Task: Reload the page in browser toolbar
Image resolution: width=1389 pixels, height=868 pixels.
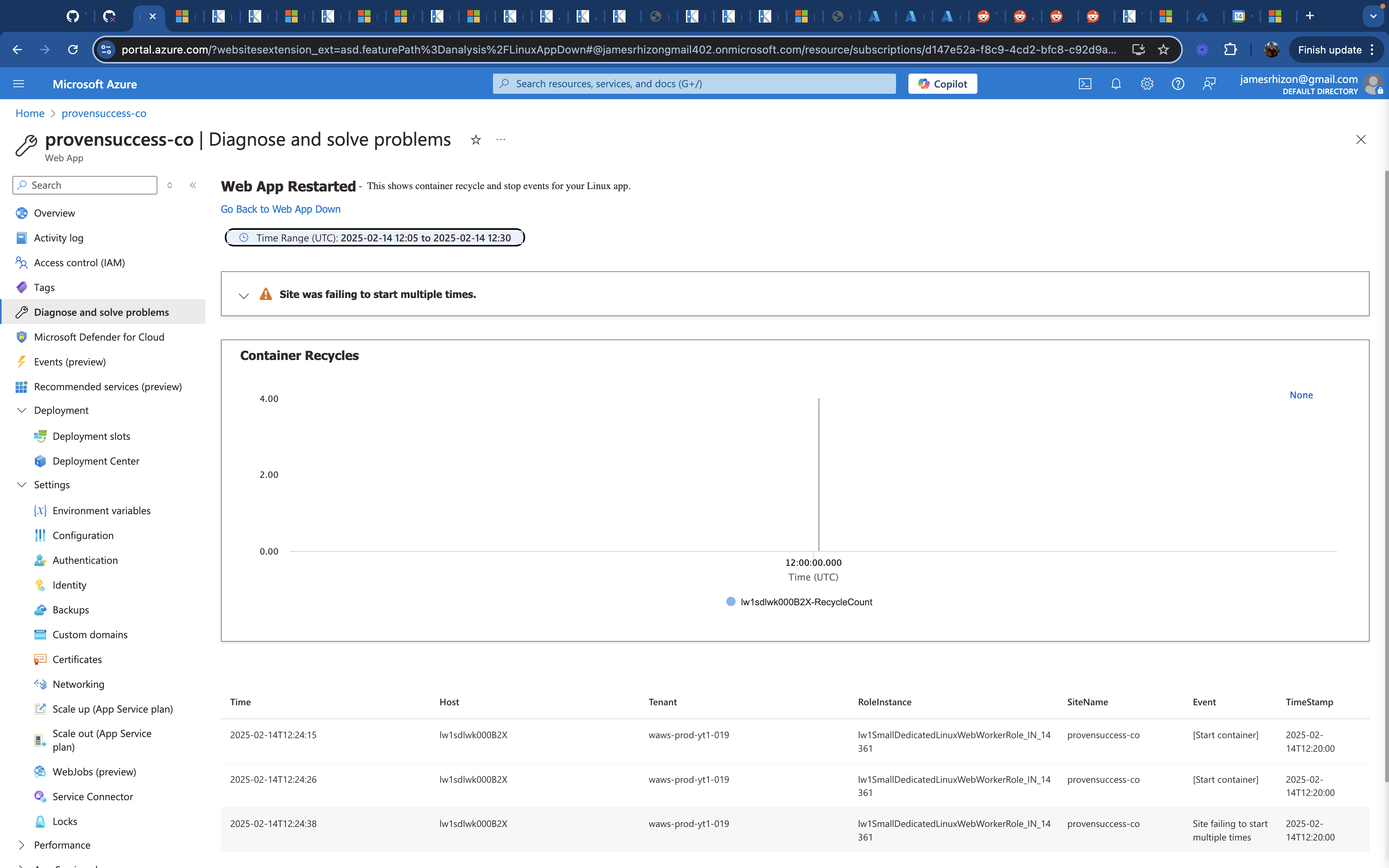Action: 73,49
